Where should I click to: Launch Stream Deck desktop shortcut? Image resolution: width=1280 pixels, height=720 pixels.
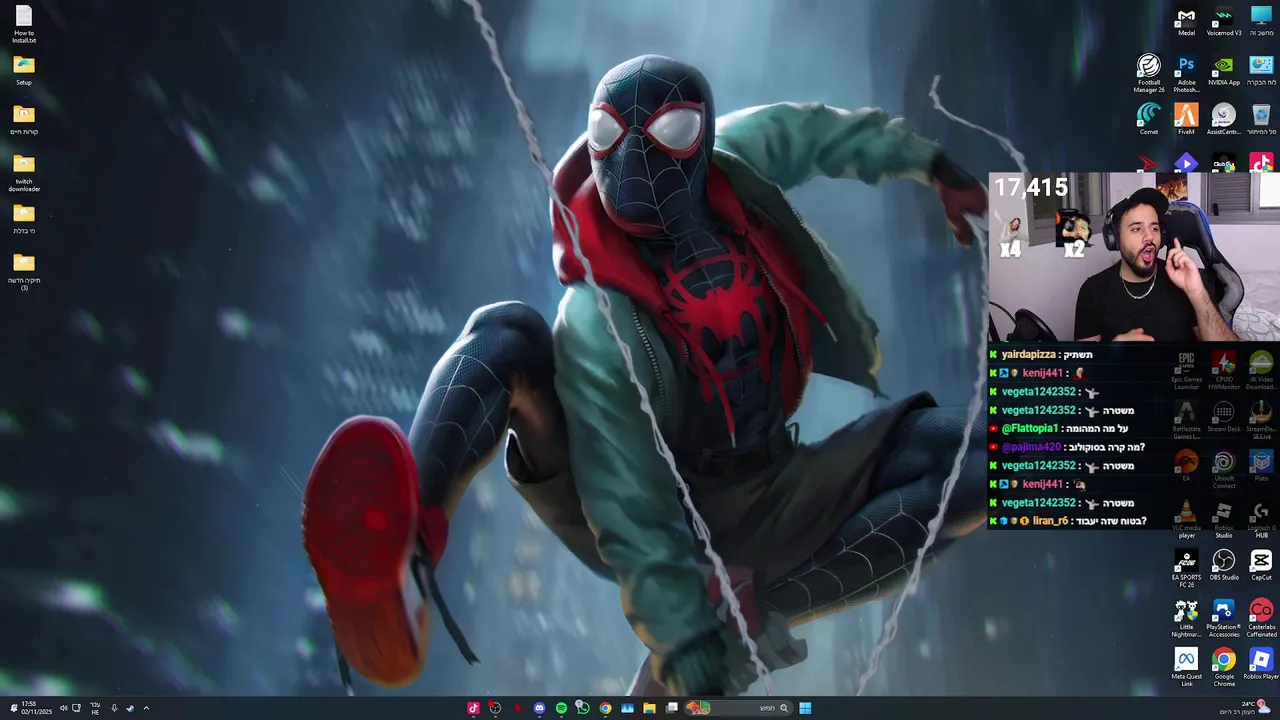[1224, 418]
